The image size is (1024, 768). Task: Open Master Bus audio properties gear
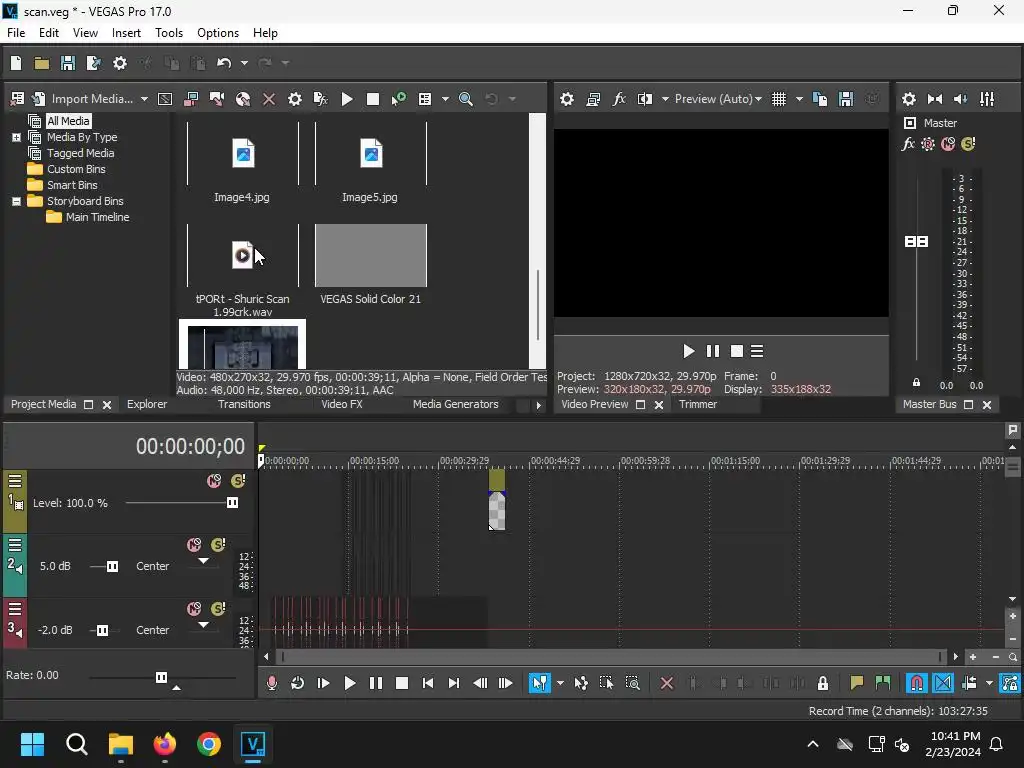(908, 99)
